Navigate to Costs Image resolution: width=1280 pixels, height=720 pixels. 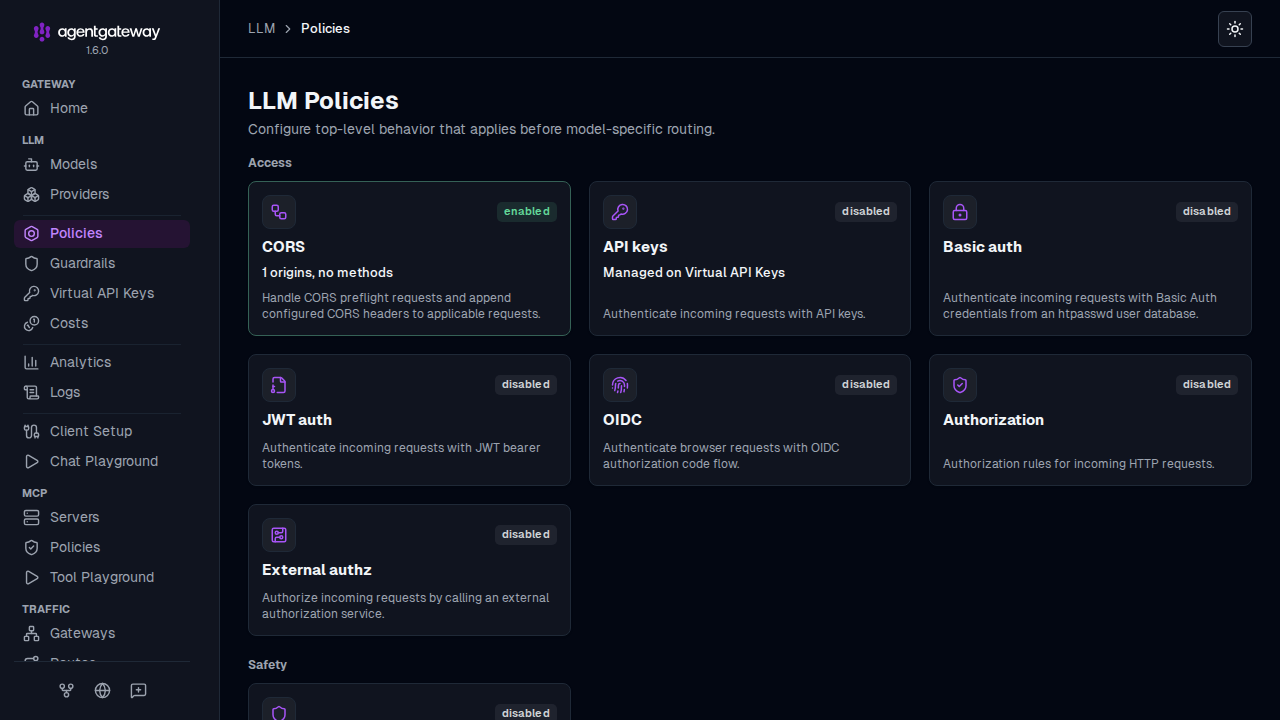coord(102,323)
